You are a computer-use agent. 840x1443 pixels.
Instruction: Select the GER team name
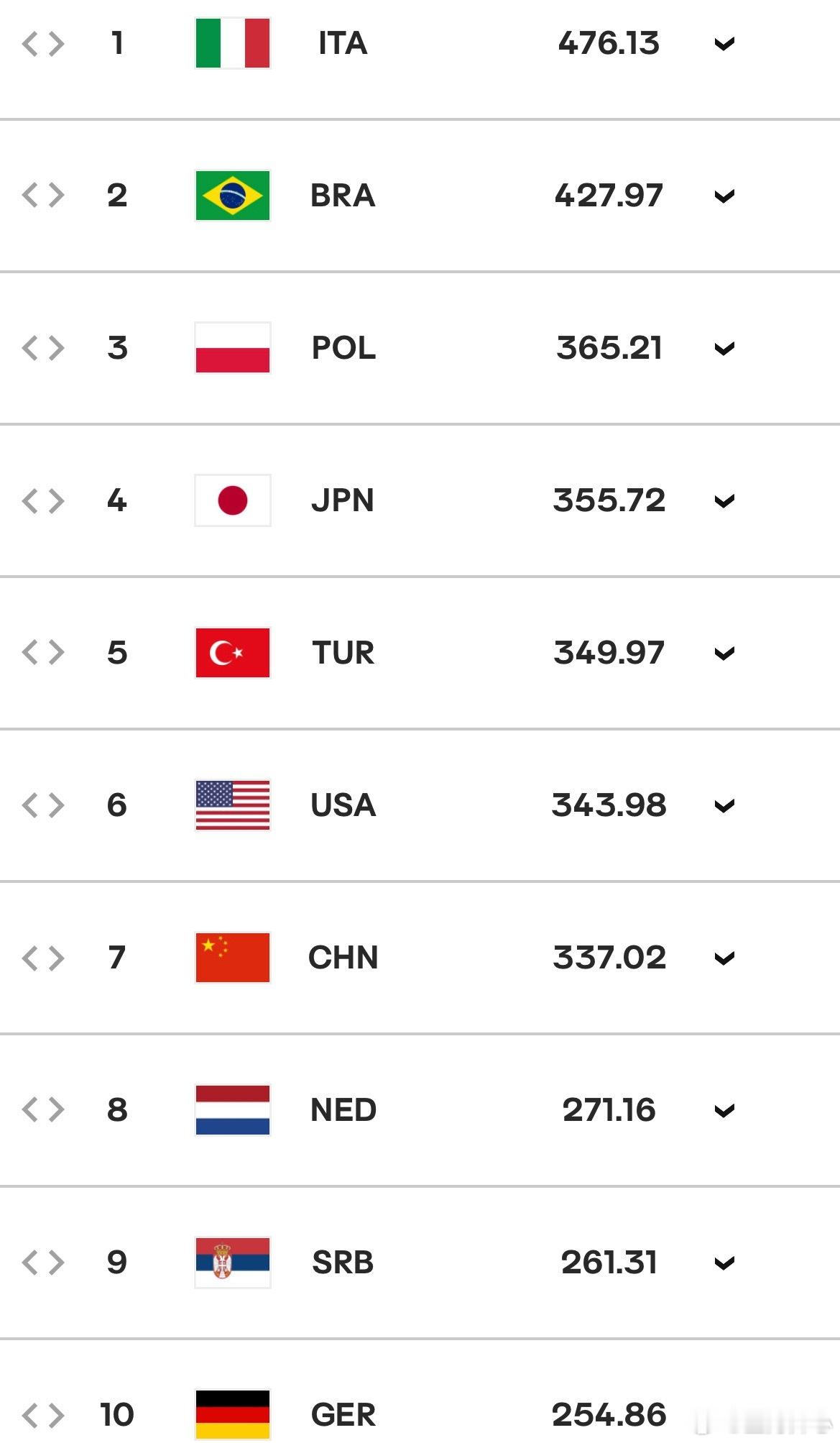[x=343, y=1415]
